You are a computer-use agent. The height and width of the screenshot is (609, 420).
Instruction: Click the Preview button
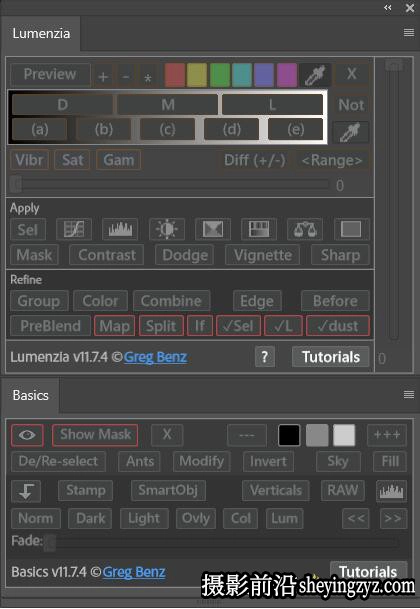point(50,75)
